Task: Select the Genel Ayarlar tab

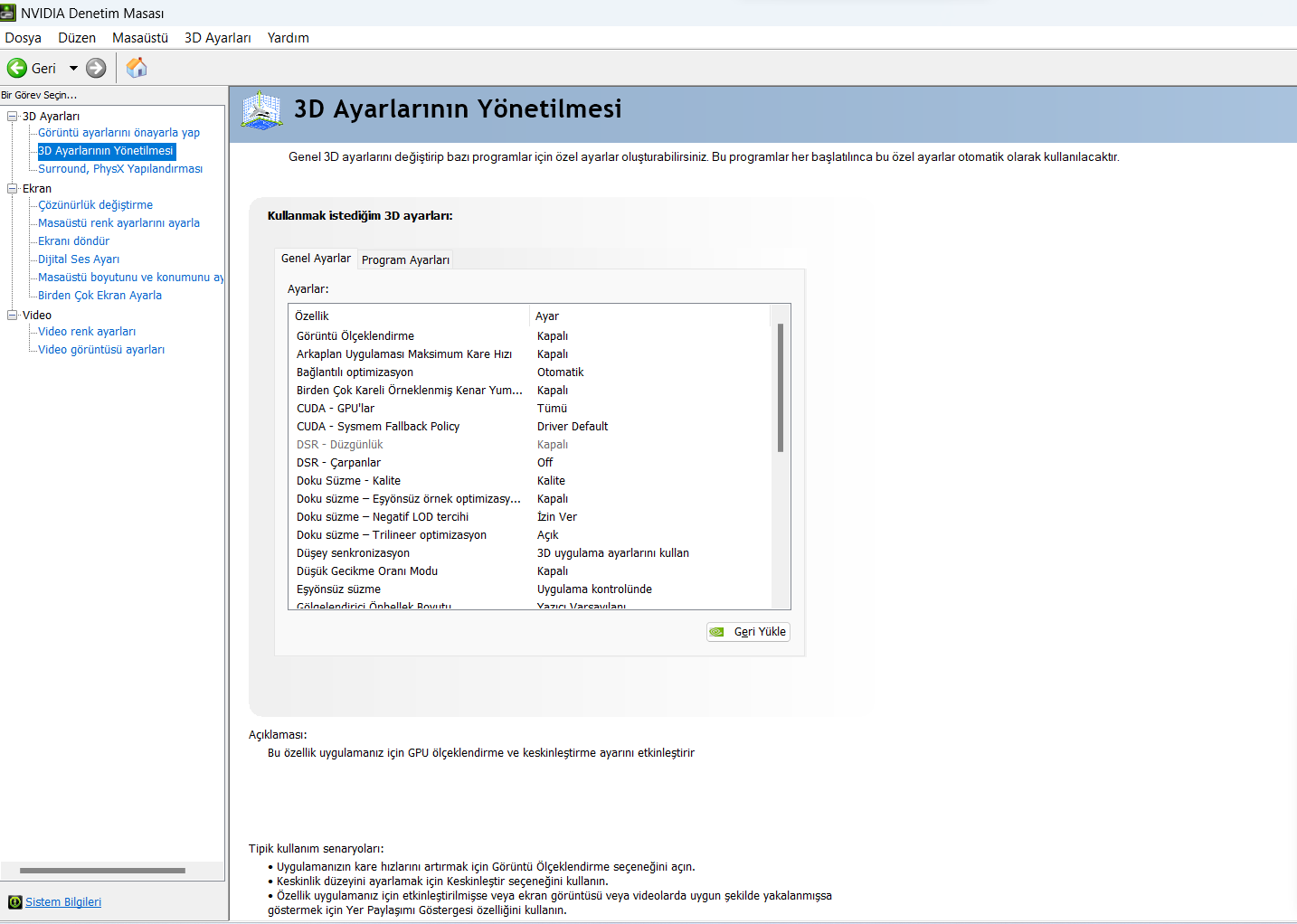Action: [316, 259]
